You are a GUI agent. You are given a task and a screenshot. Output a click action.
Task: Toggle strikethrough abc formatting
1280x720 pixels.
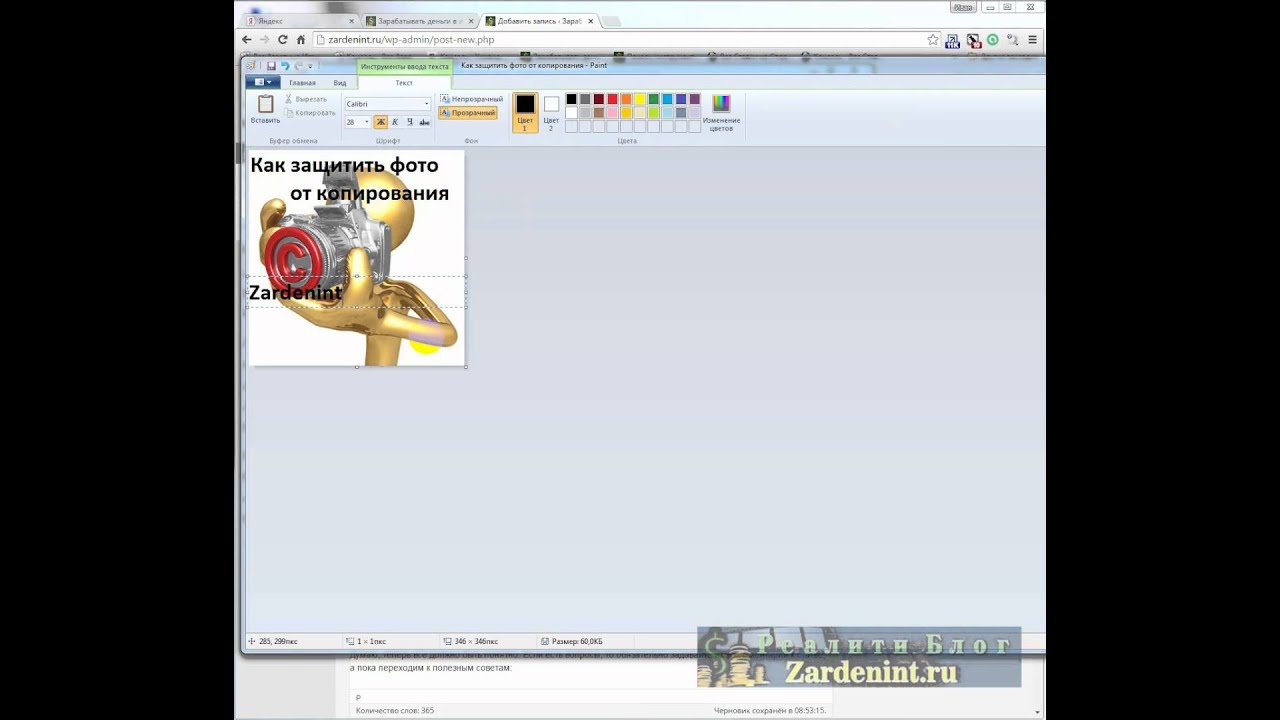tap(424, 122)
